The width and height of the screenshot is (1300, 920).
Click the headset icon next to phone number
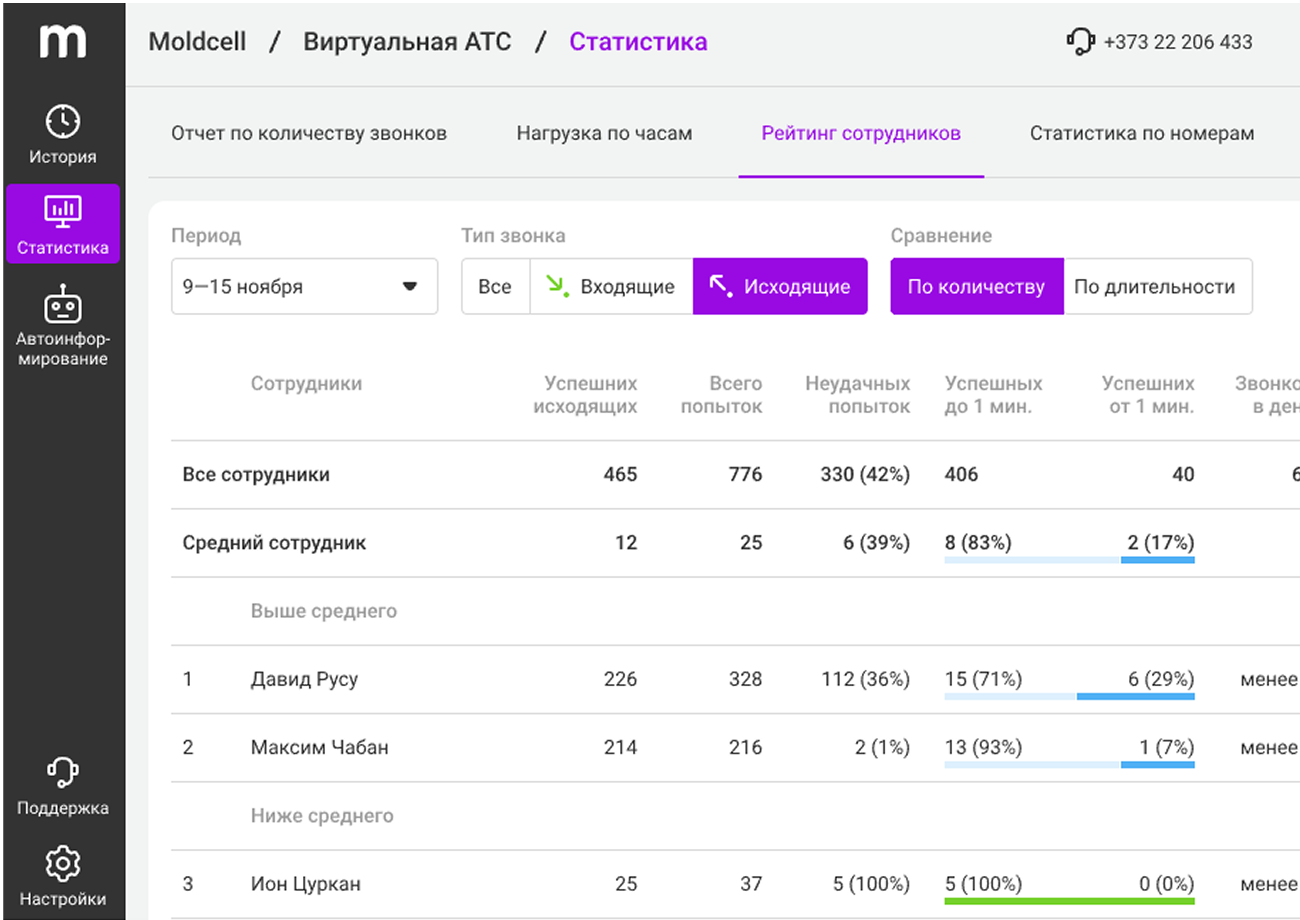click(1081, 42)
